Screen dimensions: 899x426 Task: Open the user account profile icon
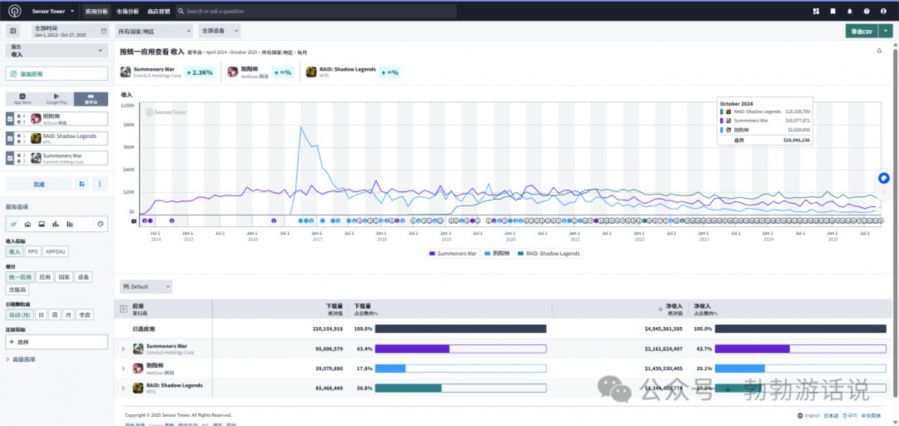click(x=883, y=10)
